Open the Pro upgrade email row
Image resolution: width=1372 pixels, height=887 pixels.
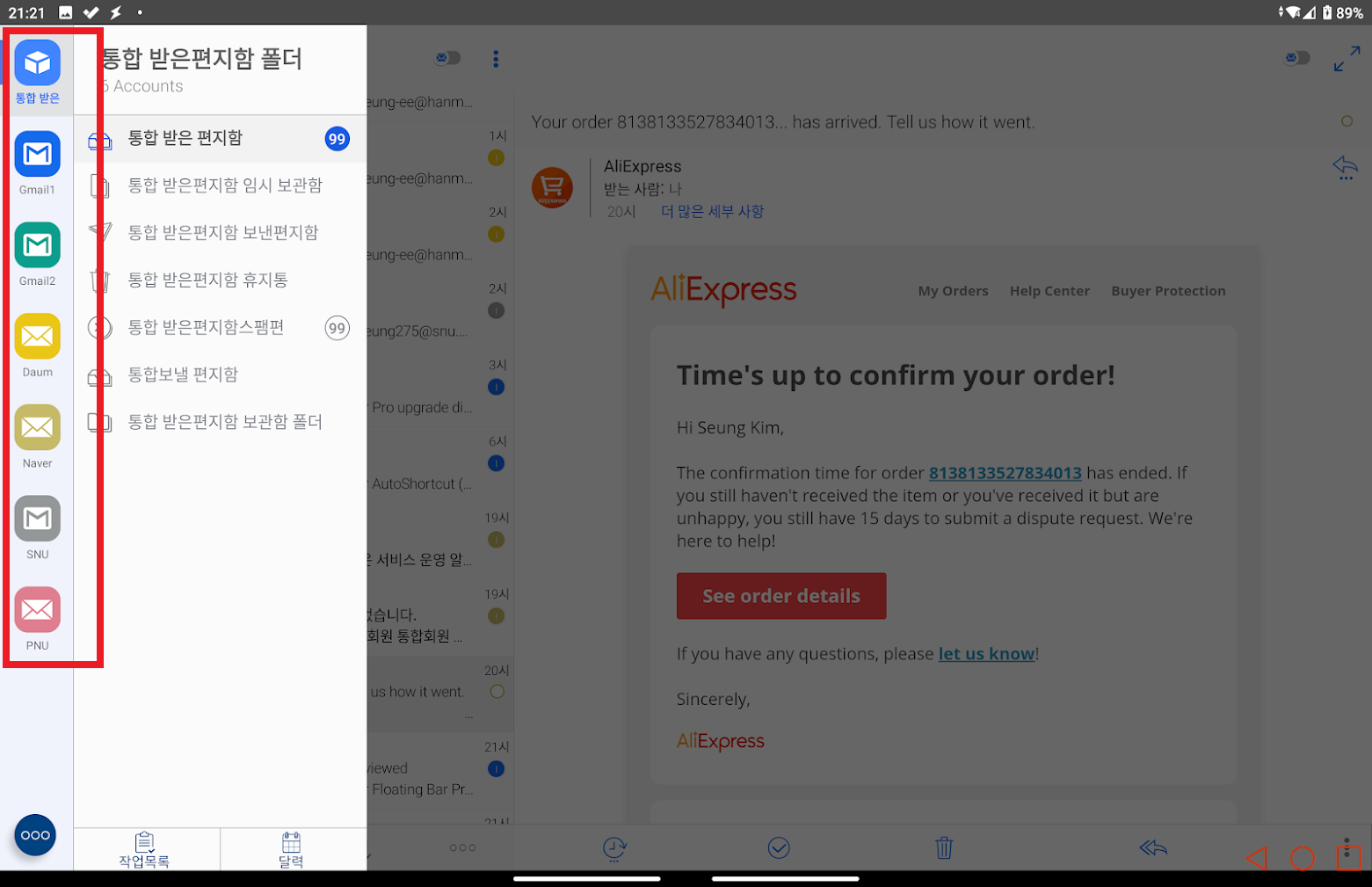click(440, 389)
